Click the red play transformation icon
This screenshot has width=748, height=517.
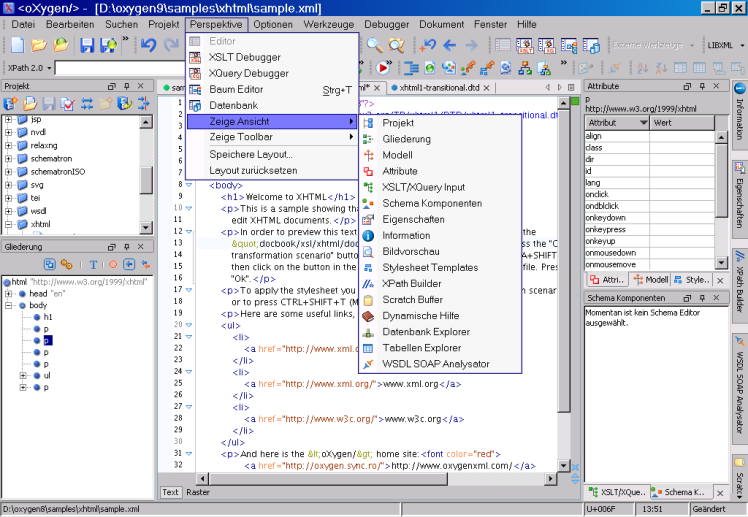pos(383,68)
